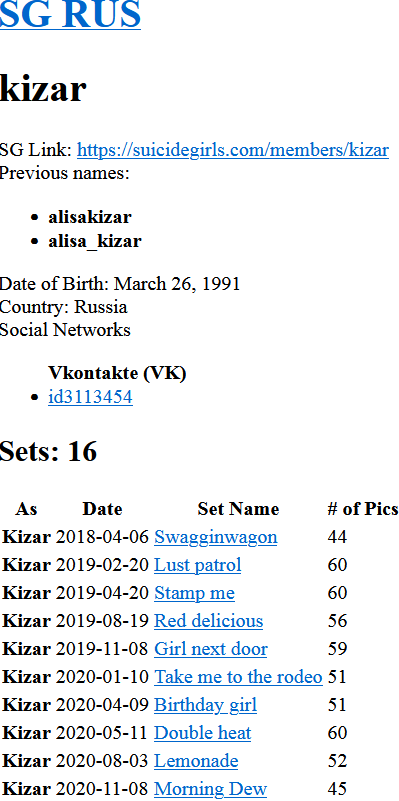Open the Red delicious set
Screen dimensions: 399x801
point(208,621)
